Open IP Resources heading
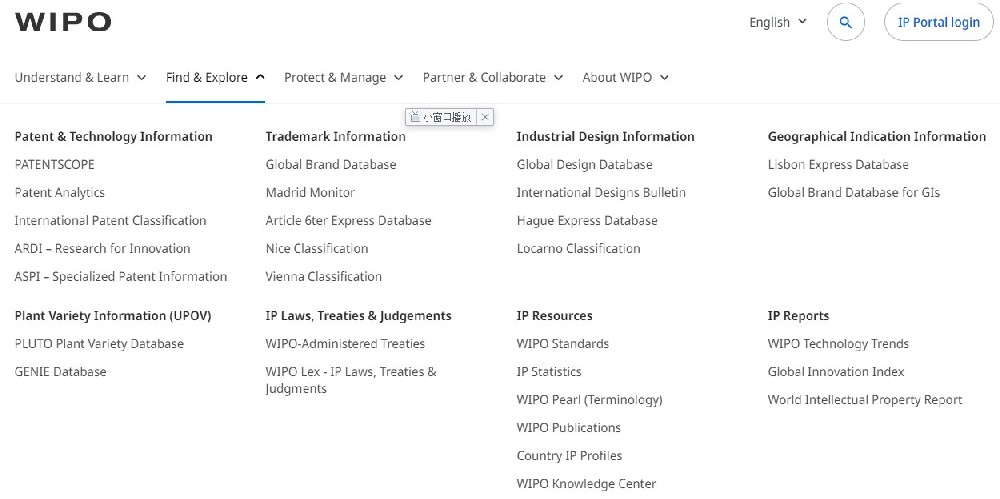 (554, 316)
